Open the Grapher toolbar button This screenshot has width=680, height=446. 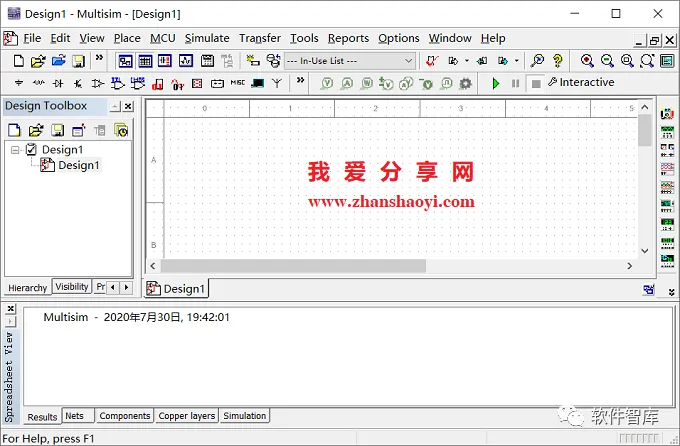click(186, 61)
